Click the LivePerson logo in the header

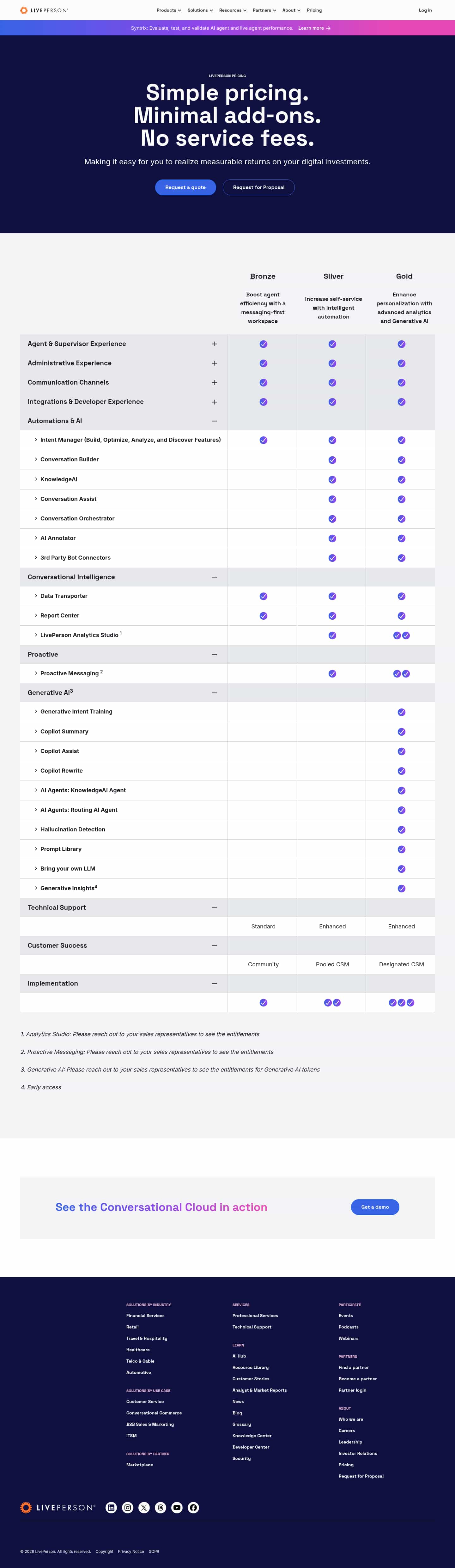click(x=45, y=10)
